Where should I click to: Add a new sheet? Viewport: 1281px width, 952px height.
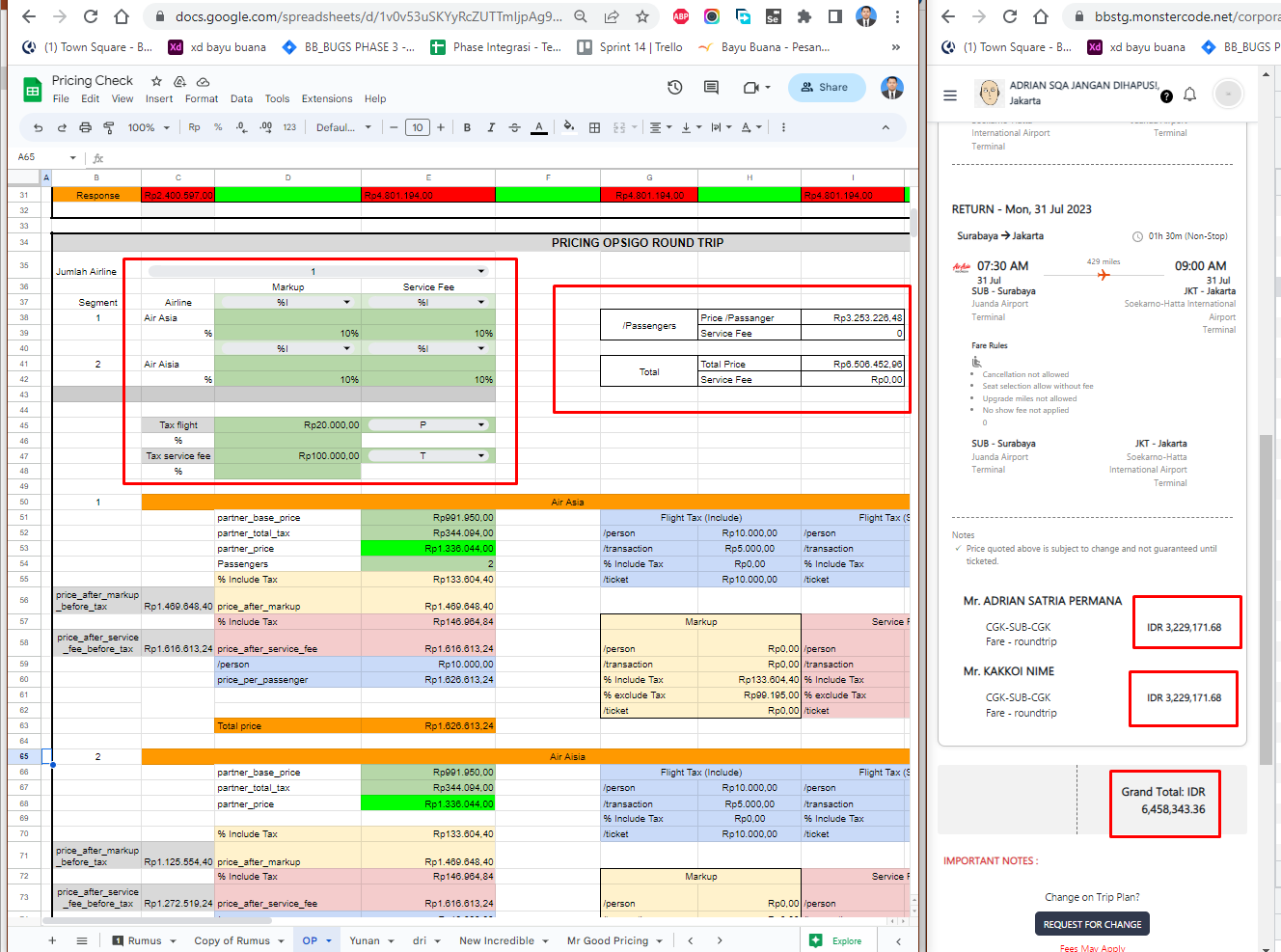[52, 940]
